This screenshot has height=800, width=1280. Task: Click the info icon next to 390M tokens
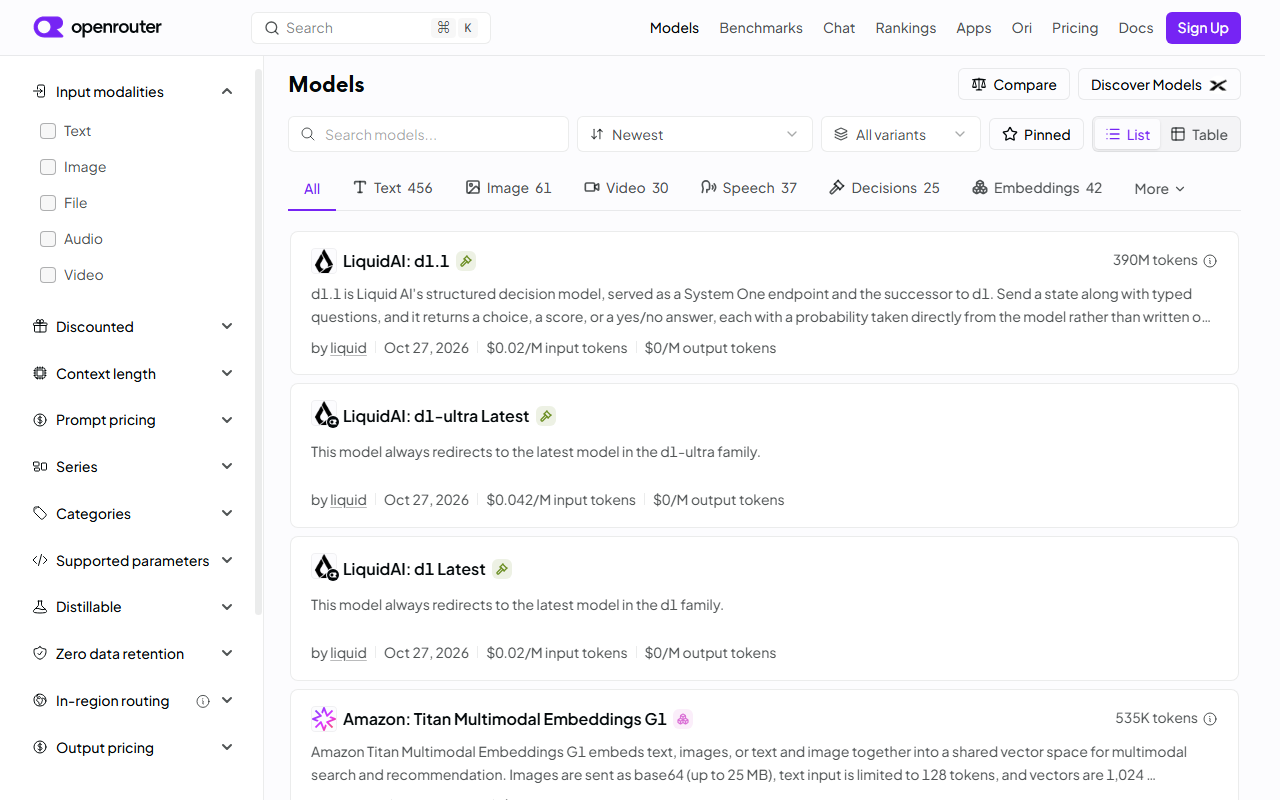tap(1210, 261)
